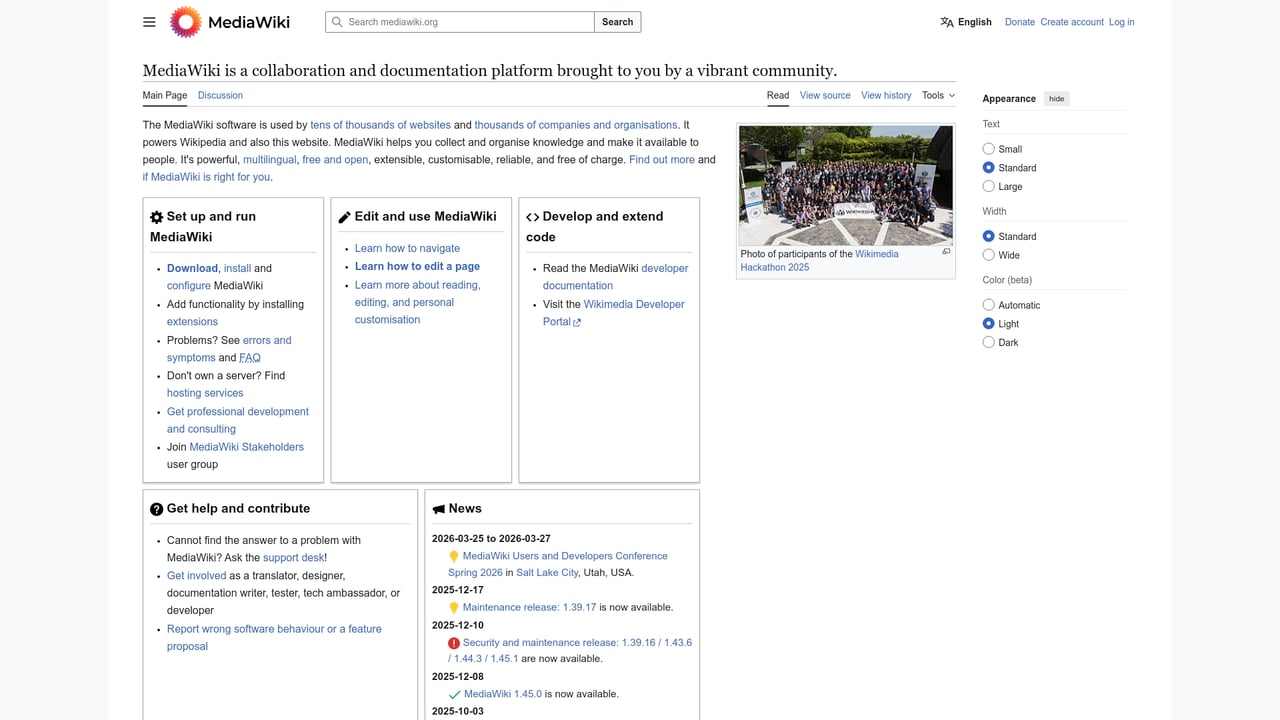Open the Tools dropdown
This screenshot has height=720, width=1280.
tap(937, 95)
